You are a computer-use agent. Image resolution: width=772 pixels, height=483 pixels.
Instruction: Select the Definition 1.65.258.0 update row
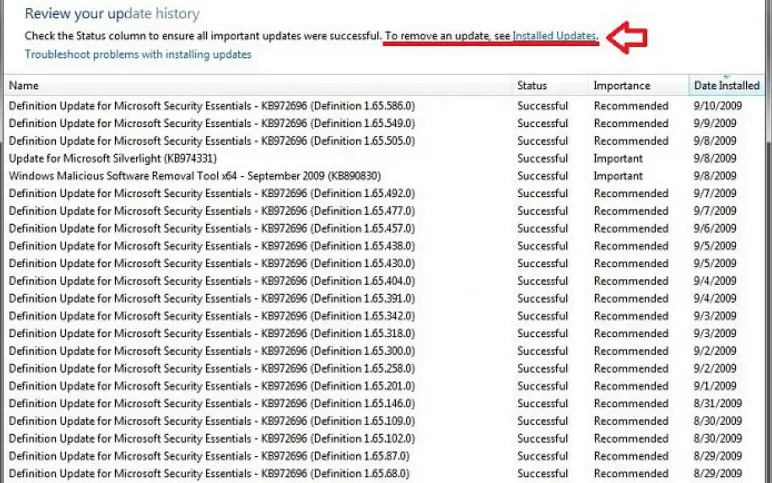384,368
